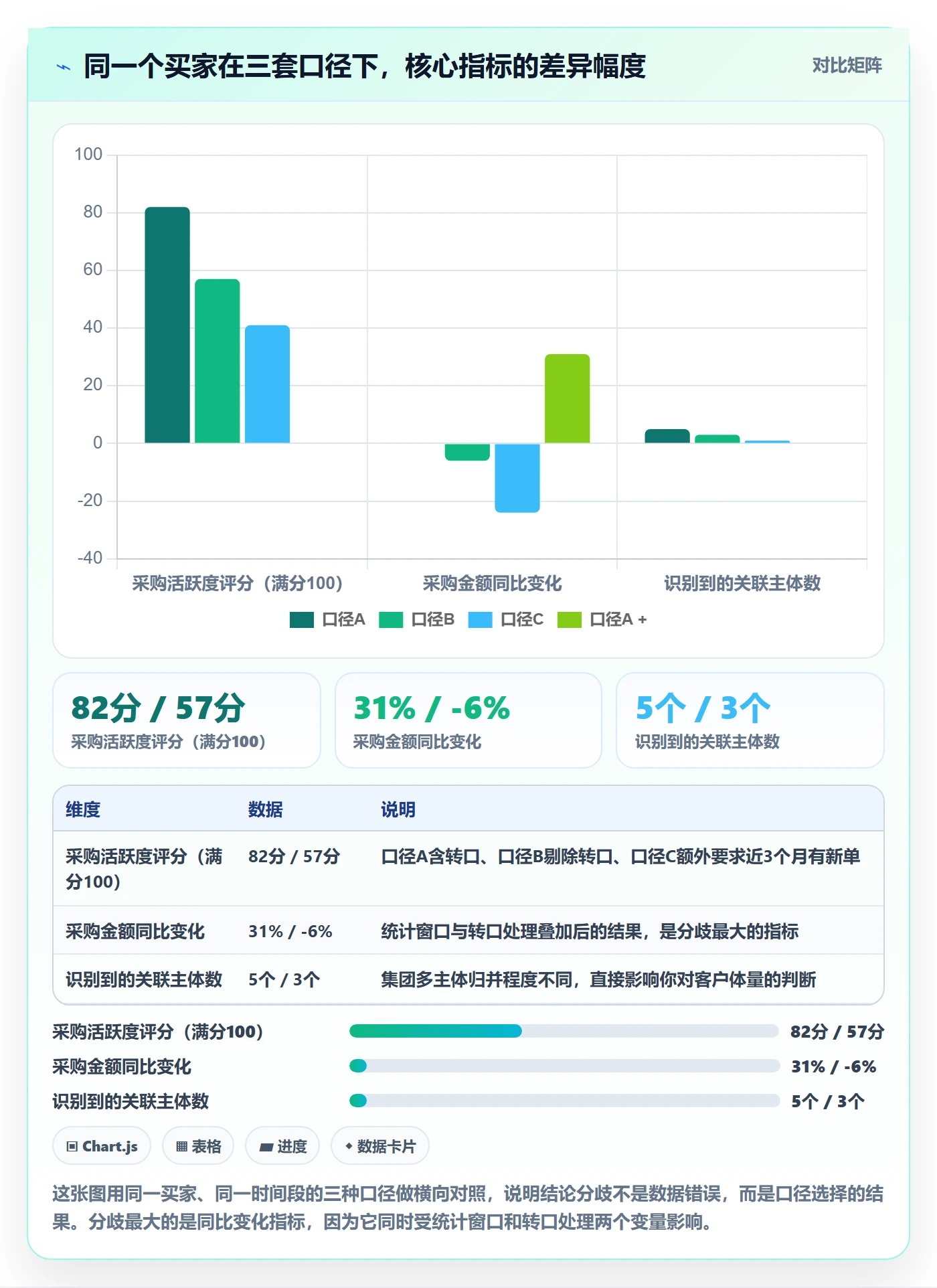Screen dimensions: 937x1288
Task: Click the 采购金额同比变化 progress bar
Action: tap(564, 1066)
